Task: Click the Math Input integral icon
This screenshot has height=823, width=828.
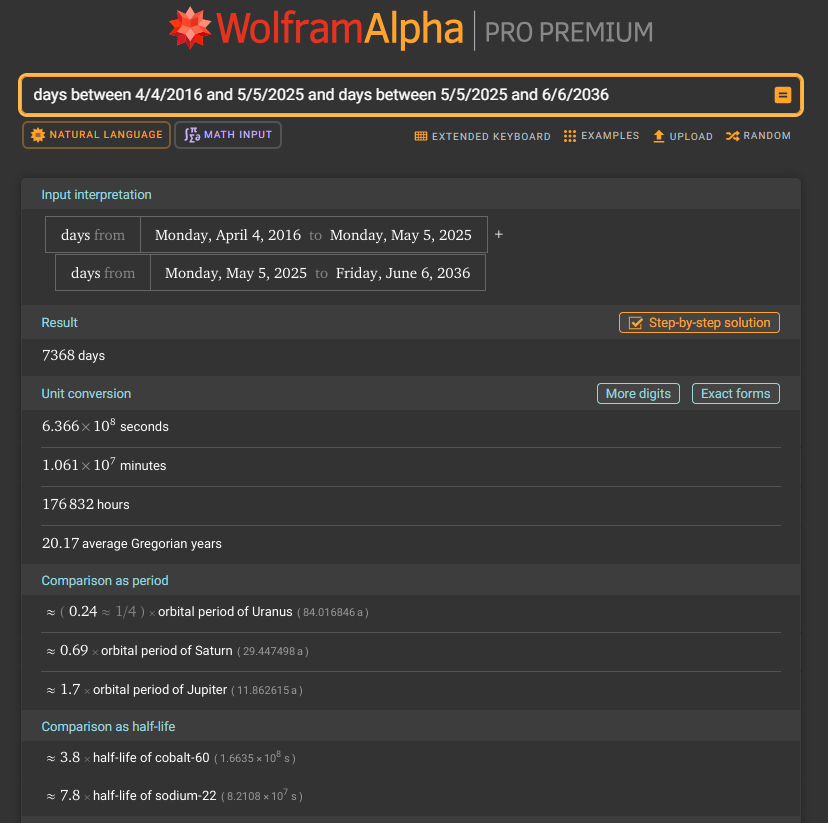Action: (x=192, y=135)
